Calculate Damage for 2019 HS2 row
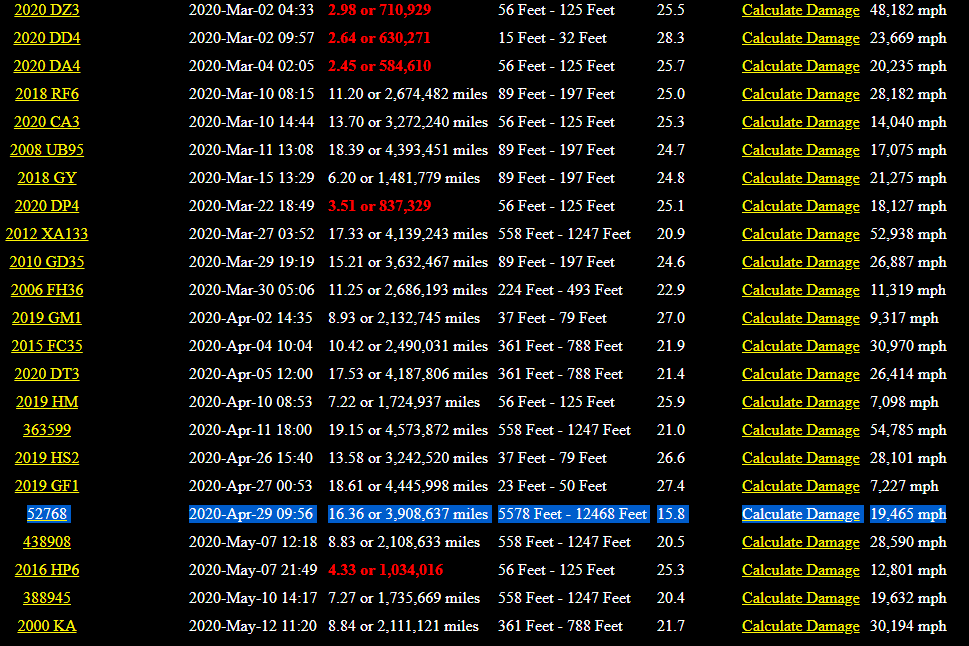This screenshot has height=646, width=969. tap(800, 458)
